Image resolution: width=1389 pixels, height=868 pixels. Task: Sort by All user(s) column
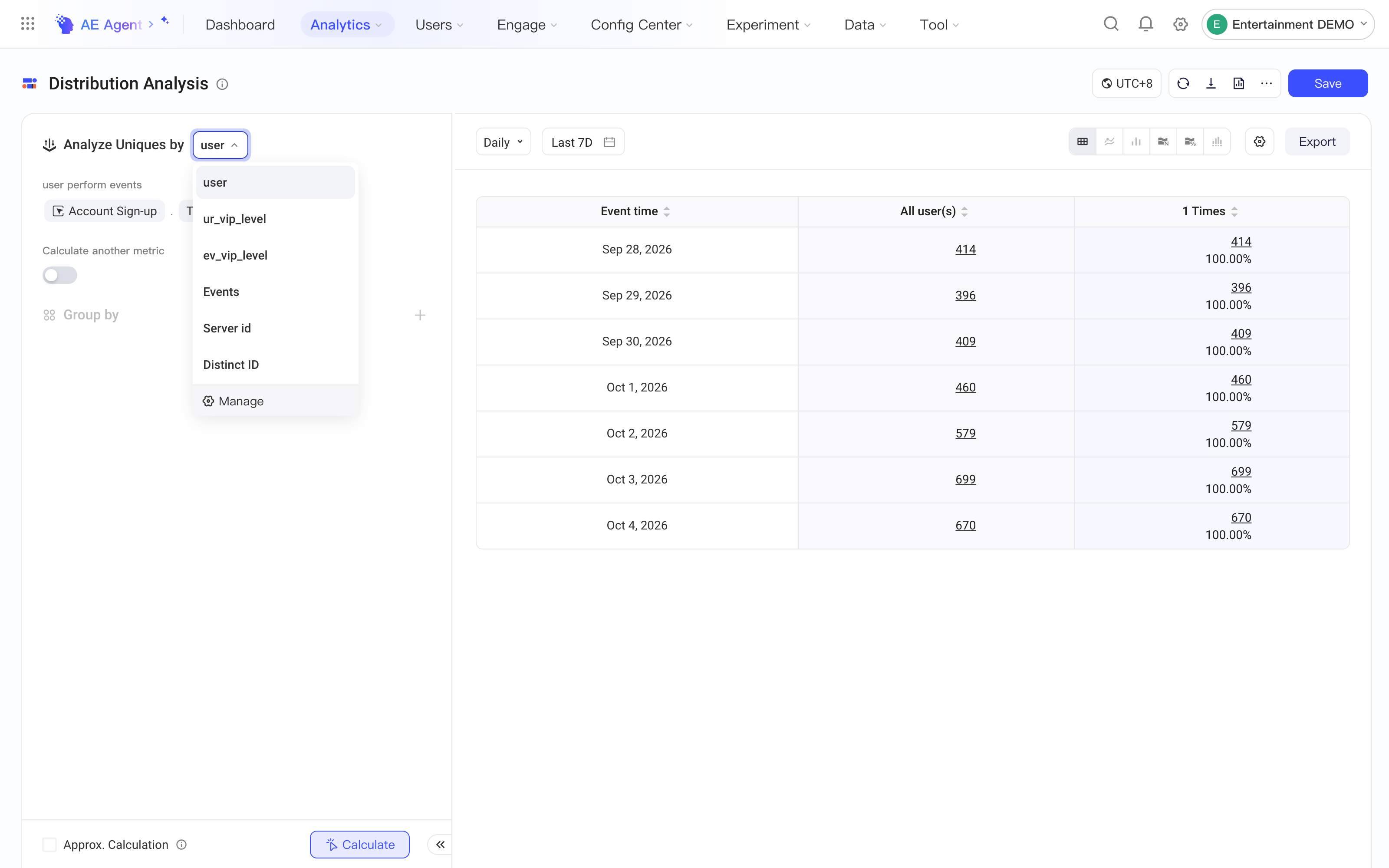click(x=964, y=212)
